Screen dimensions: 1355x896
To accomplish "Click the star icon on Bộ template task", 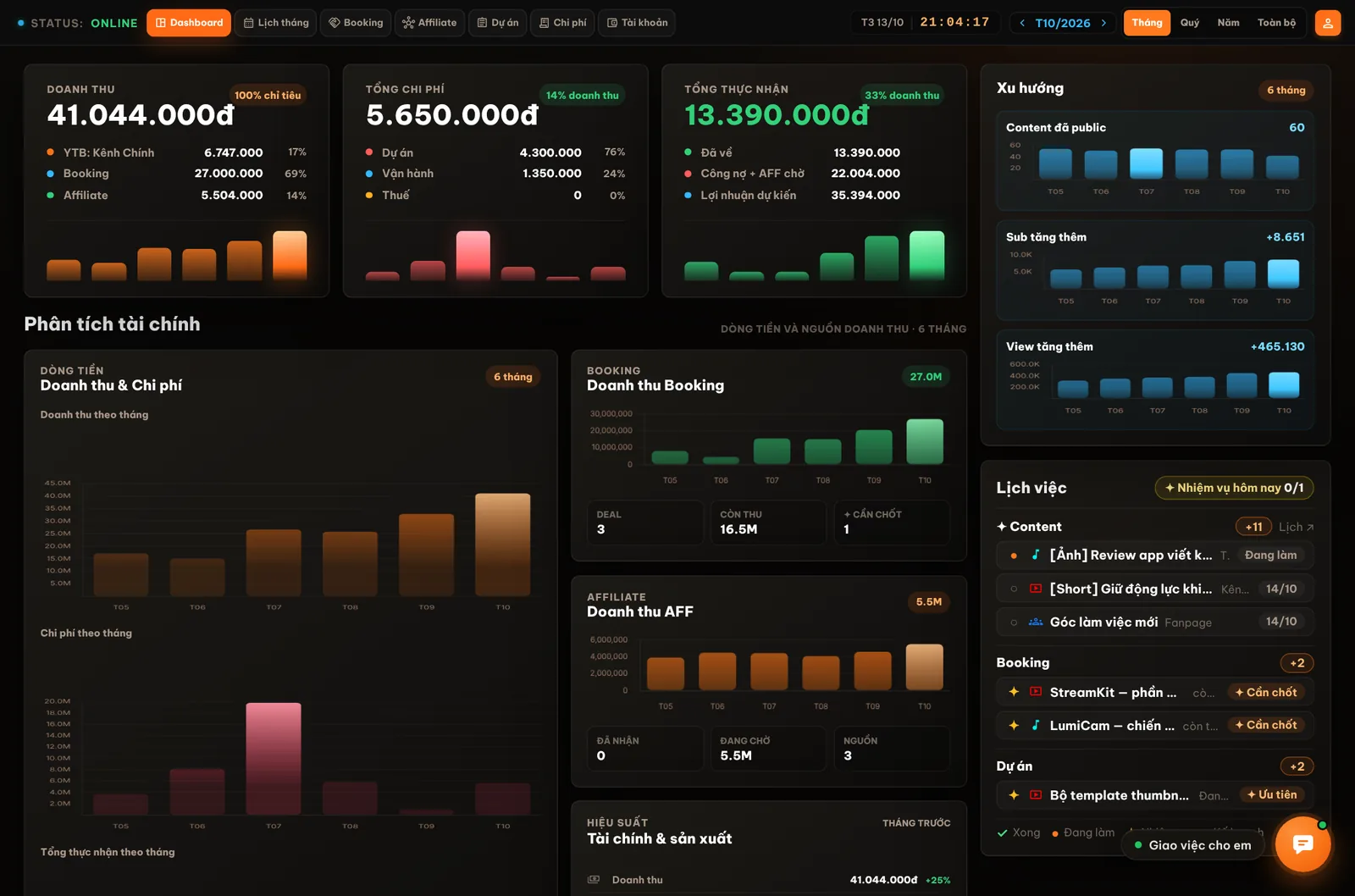I will click(1014, 794).
